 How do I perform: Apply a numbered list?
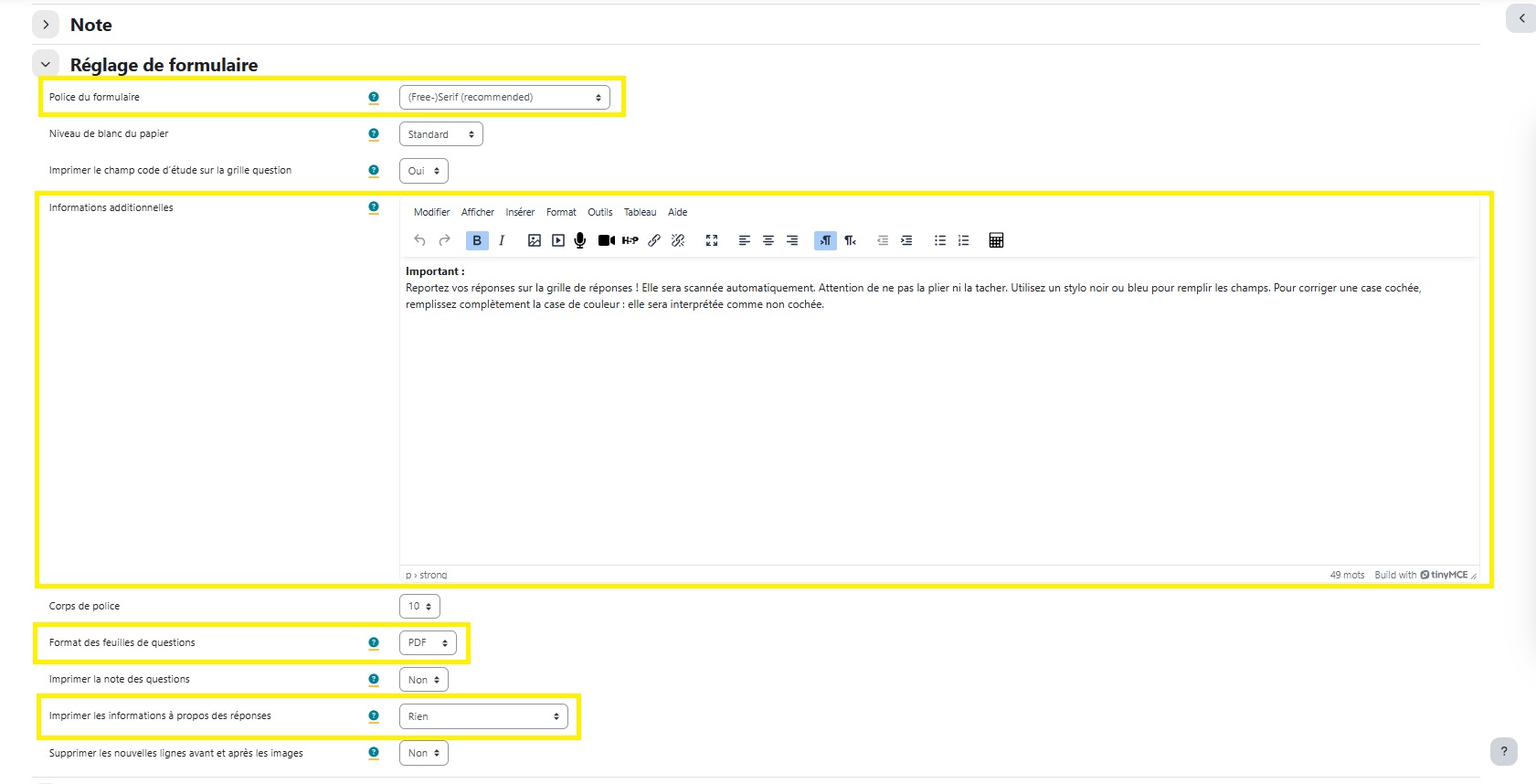[964, 240]
